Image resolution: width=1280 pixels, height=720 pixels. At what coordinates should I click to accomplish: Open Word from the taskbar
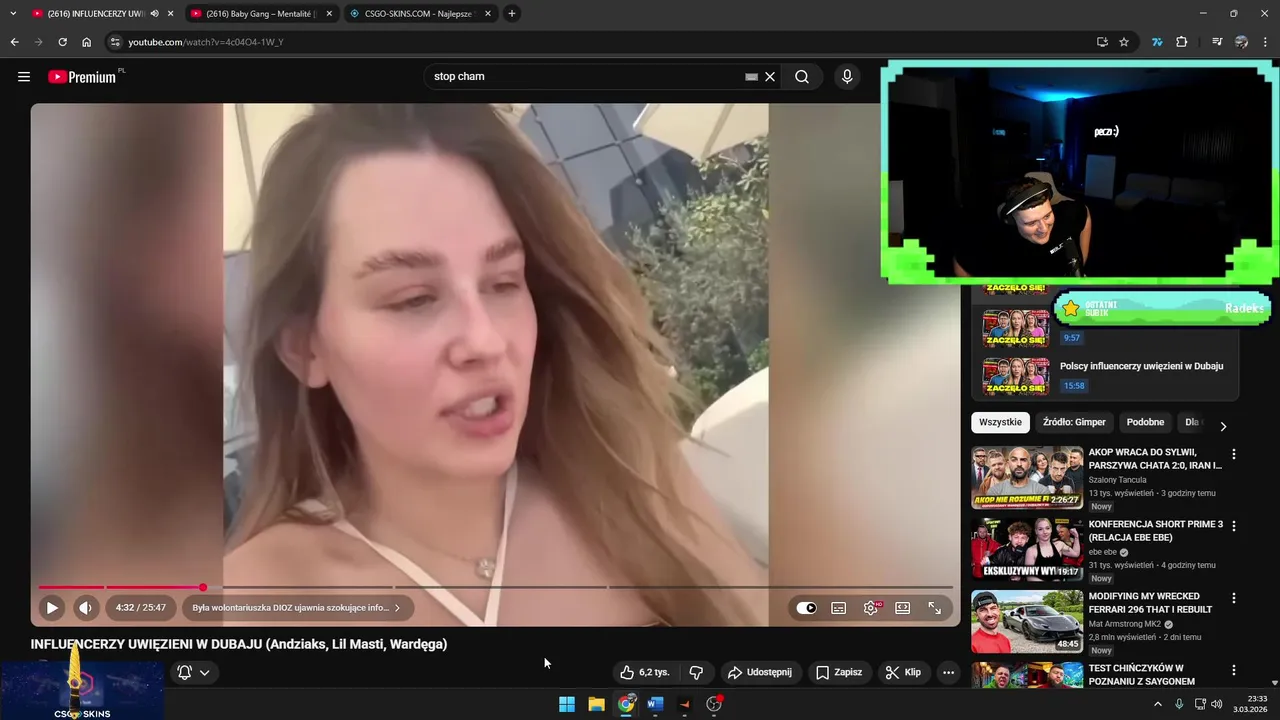point(655,704)
